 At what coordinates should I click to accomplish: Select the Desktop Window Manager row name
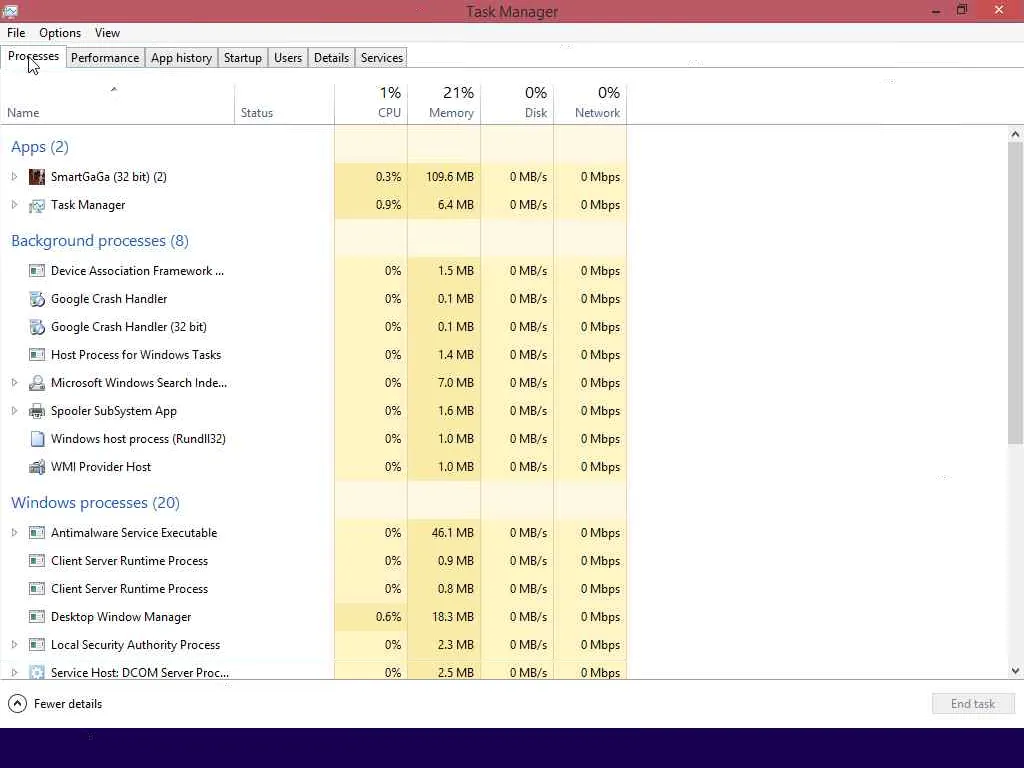[121, 617]
